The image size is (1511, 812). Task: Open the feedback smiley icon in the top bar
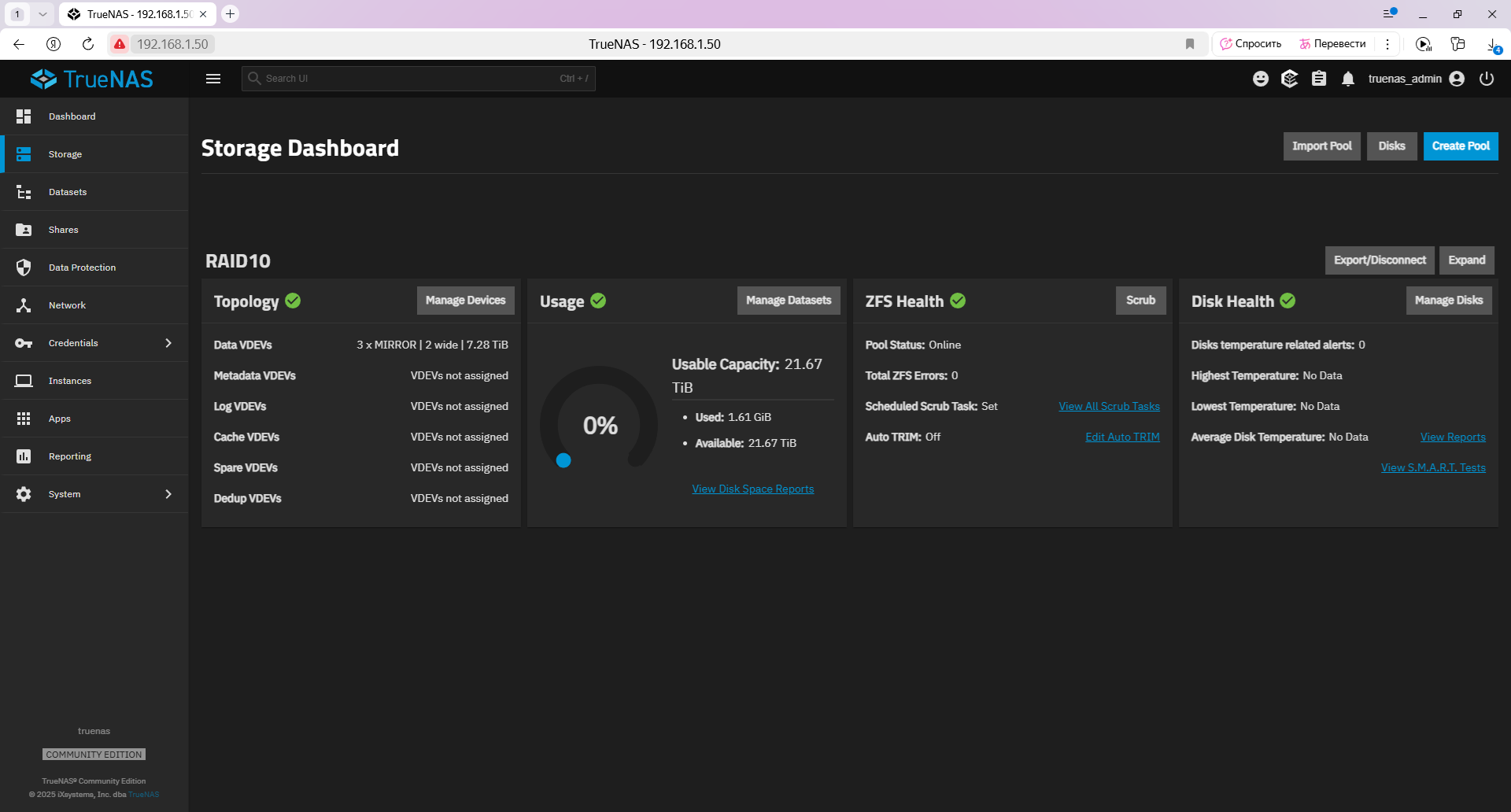pos(1261,79)
